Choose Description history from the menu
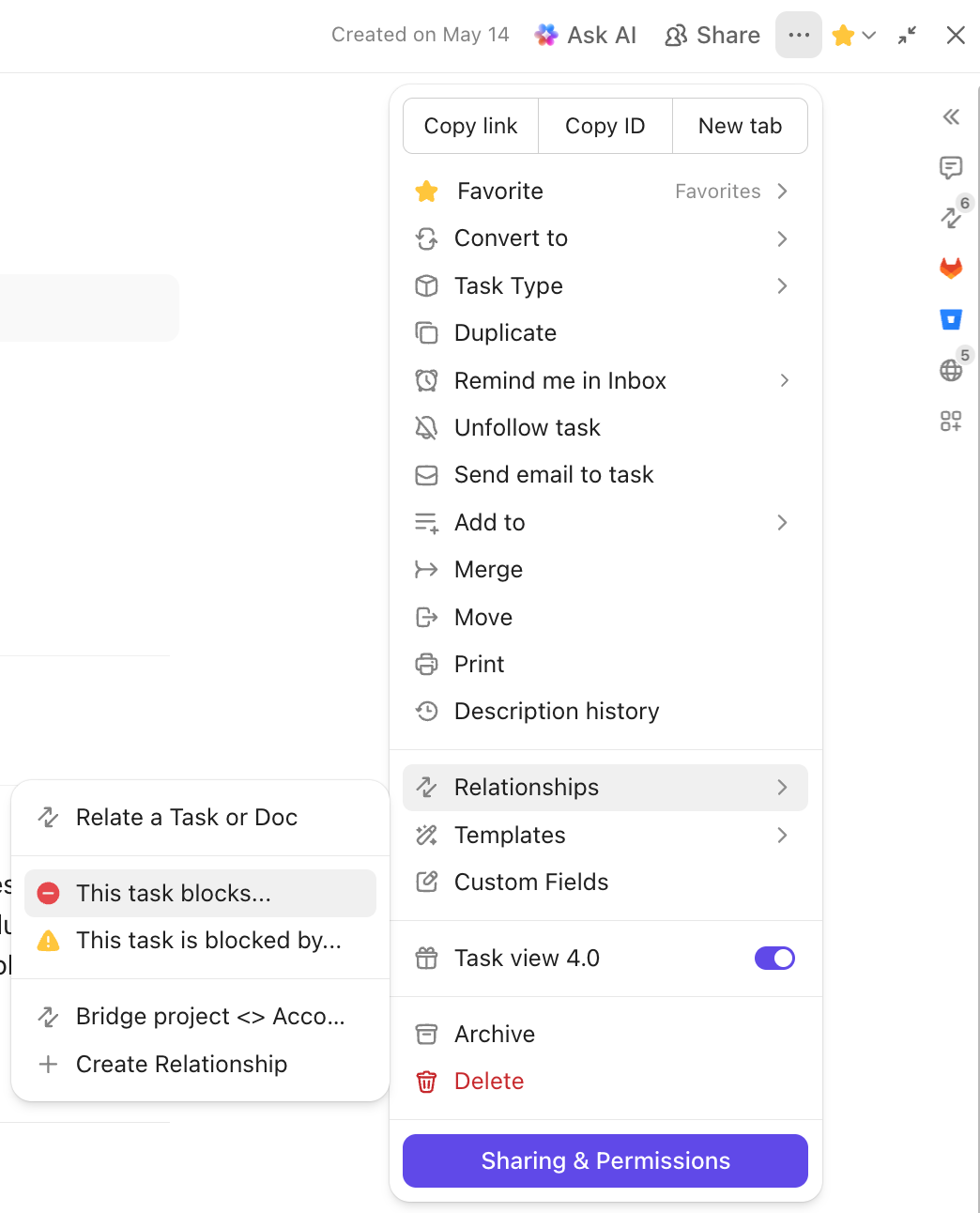980x1213 pixels. (x=557, y=711)
